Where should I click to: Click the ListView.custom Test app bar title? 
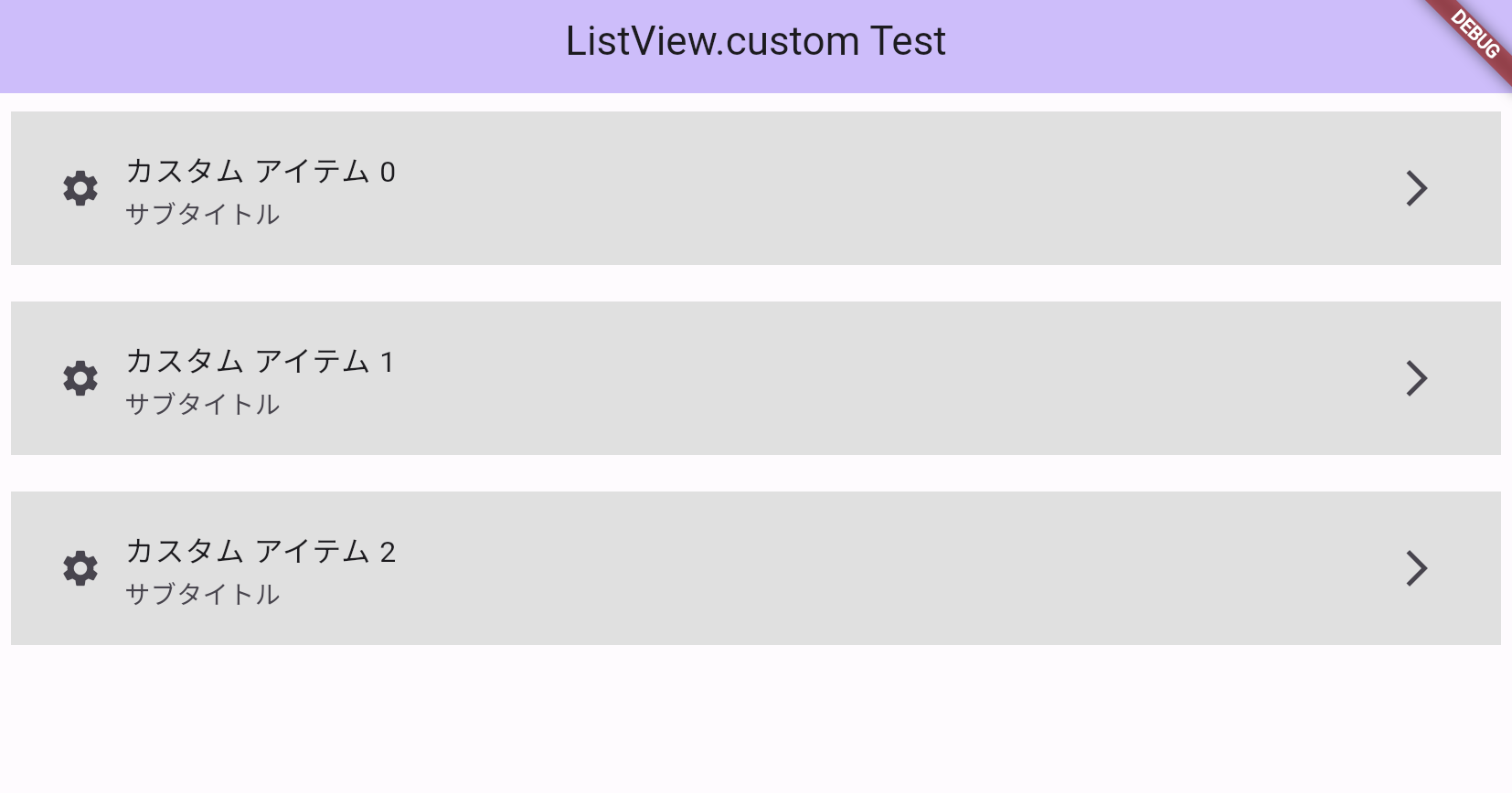(x=755, y=42)
